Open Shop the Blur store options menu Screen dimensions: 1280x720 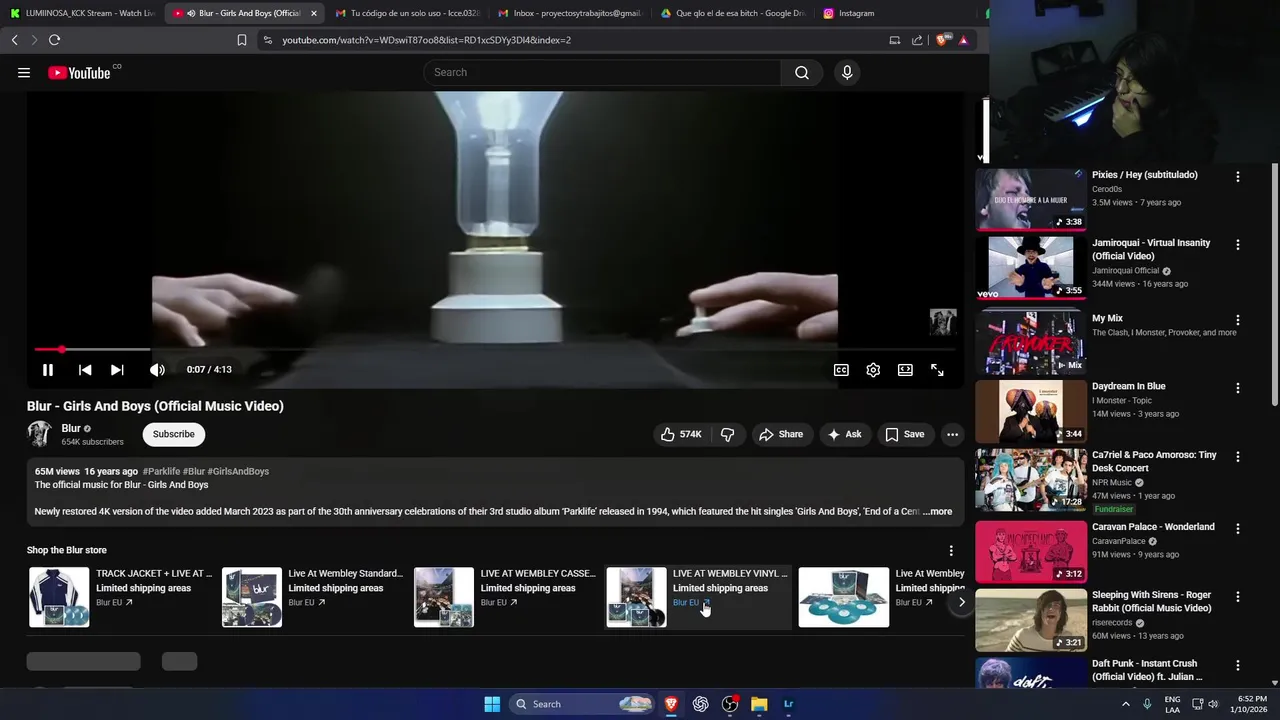[951, 550]
